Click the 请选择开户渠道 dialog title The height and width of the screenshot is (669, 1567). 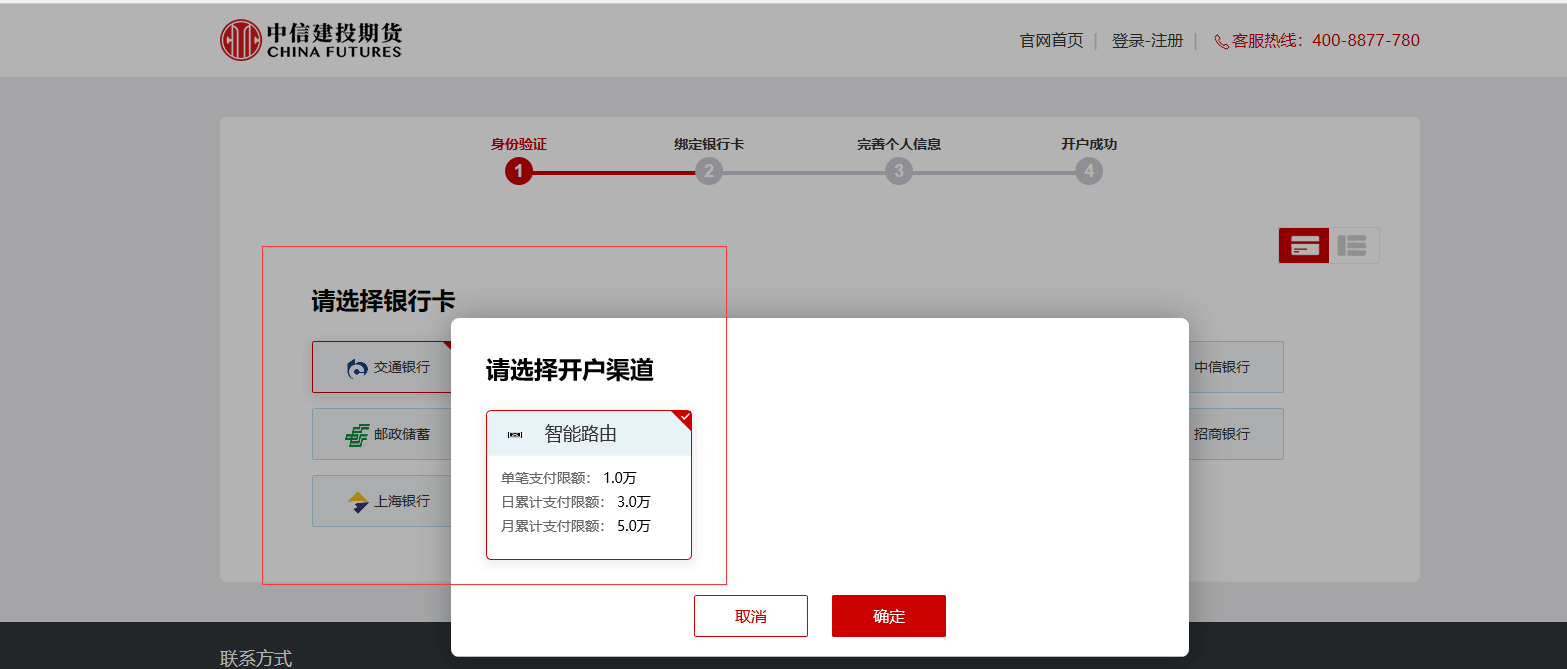click(570, 370)
